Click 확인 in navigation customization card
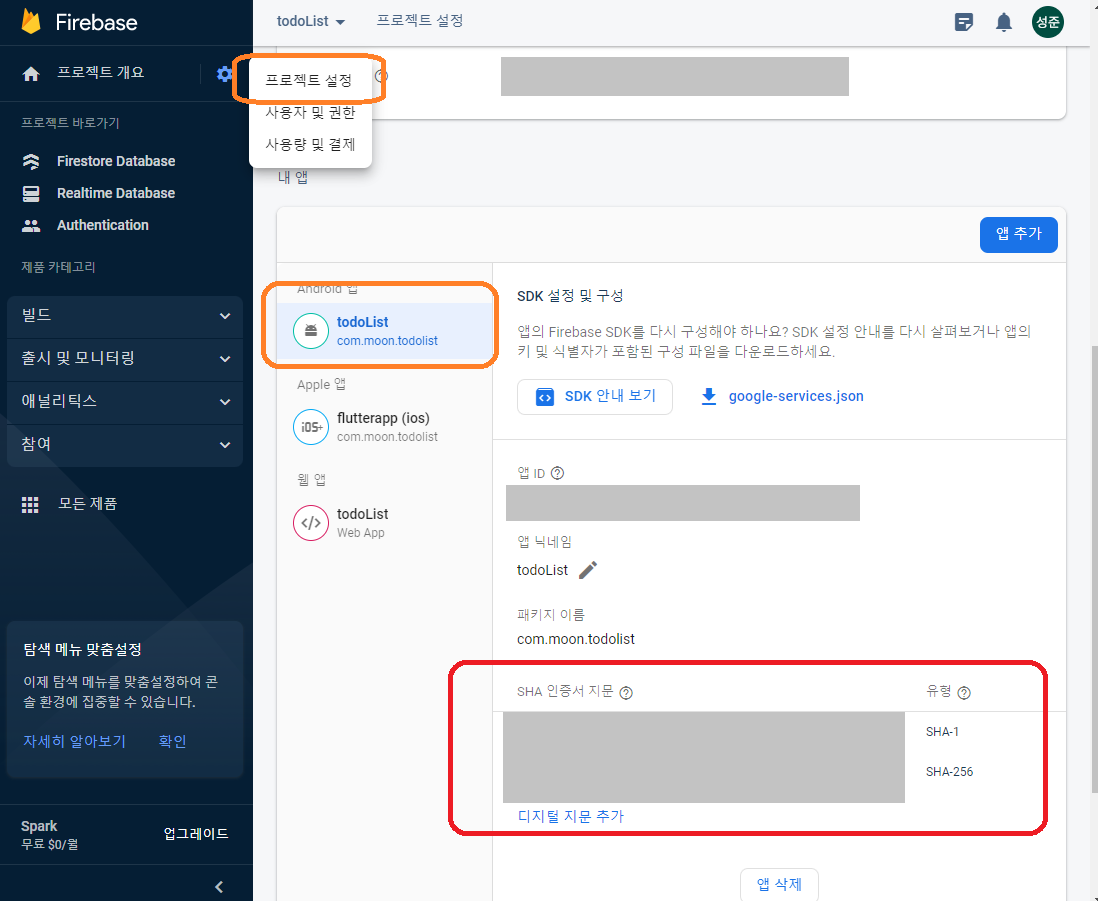Viewport: 1098px width, 901px height. click(172, 741)
